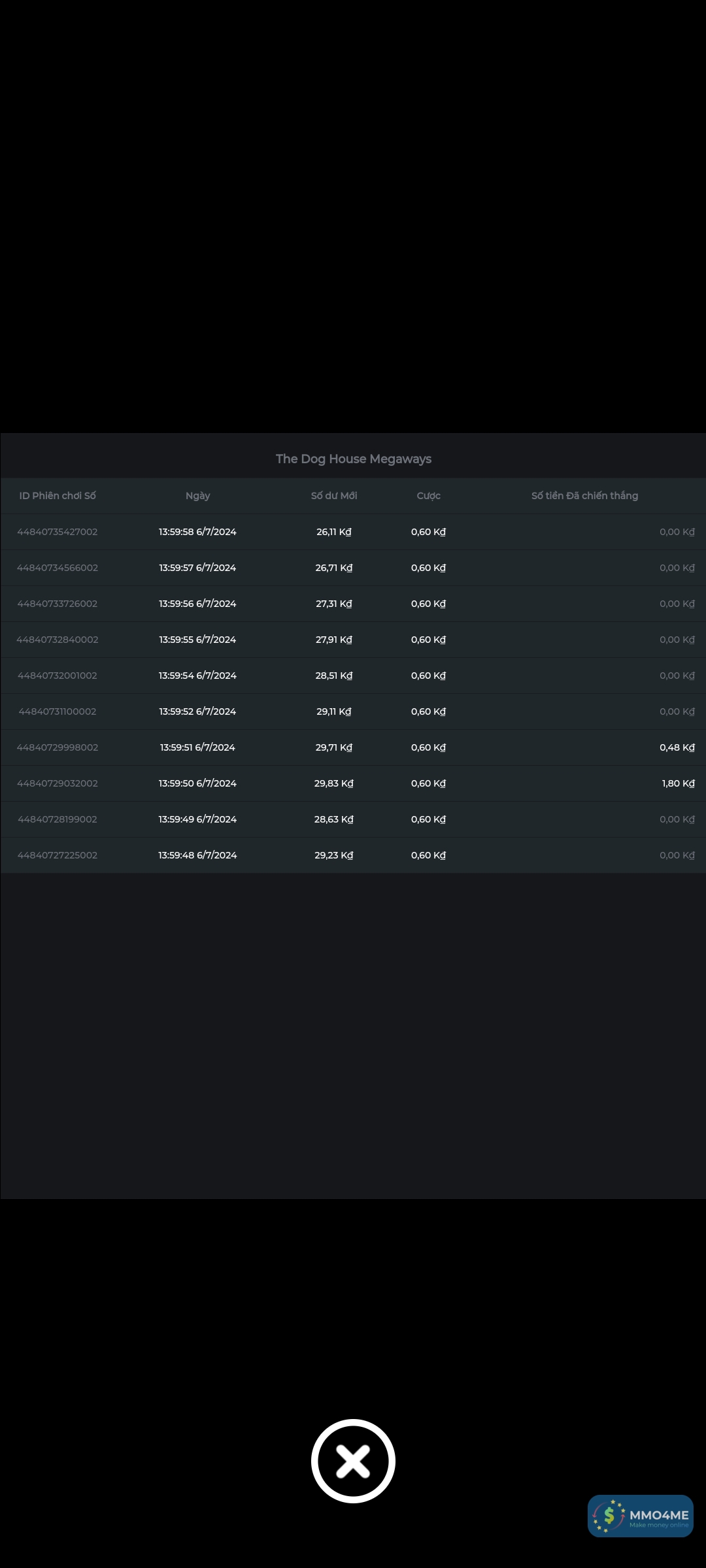Select session row 44840733726002

click(58, 604)
